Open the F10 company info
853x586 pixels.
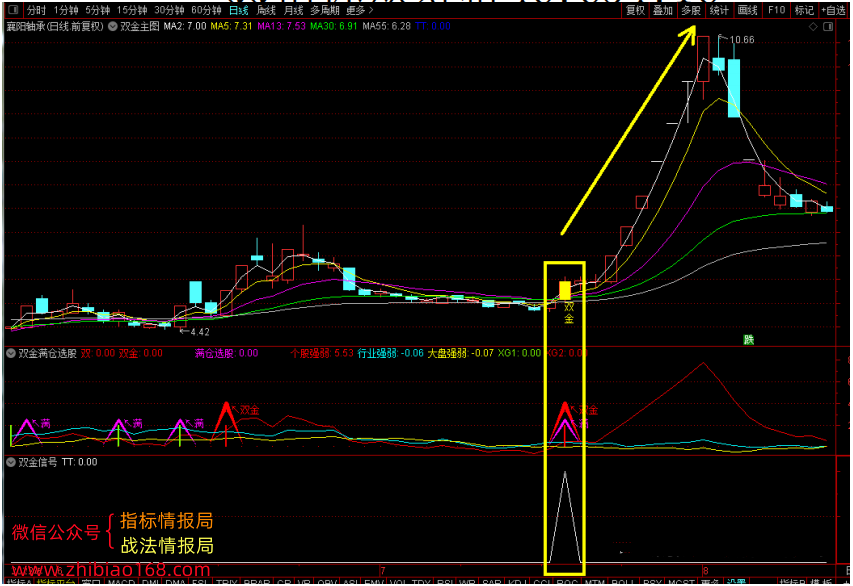pyautogui.click(x=776, y=10)
